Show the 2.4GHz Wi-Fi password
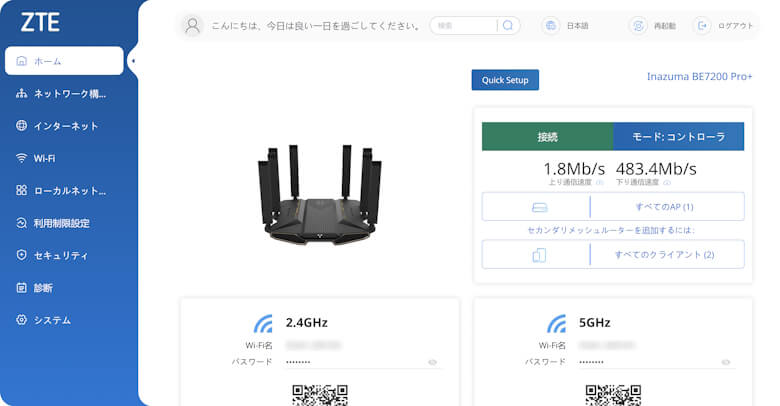This screenshot has height=406, width=780. point(433,362)
